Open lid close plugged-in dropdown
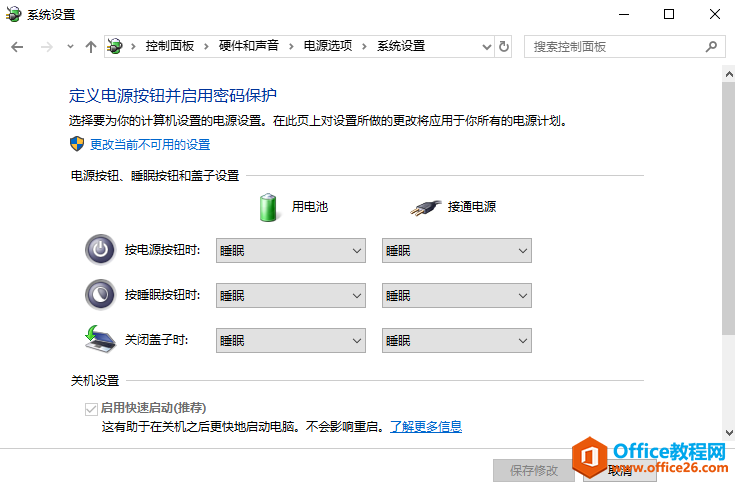735x485 pixels. 457,340
